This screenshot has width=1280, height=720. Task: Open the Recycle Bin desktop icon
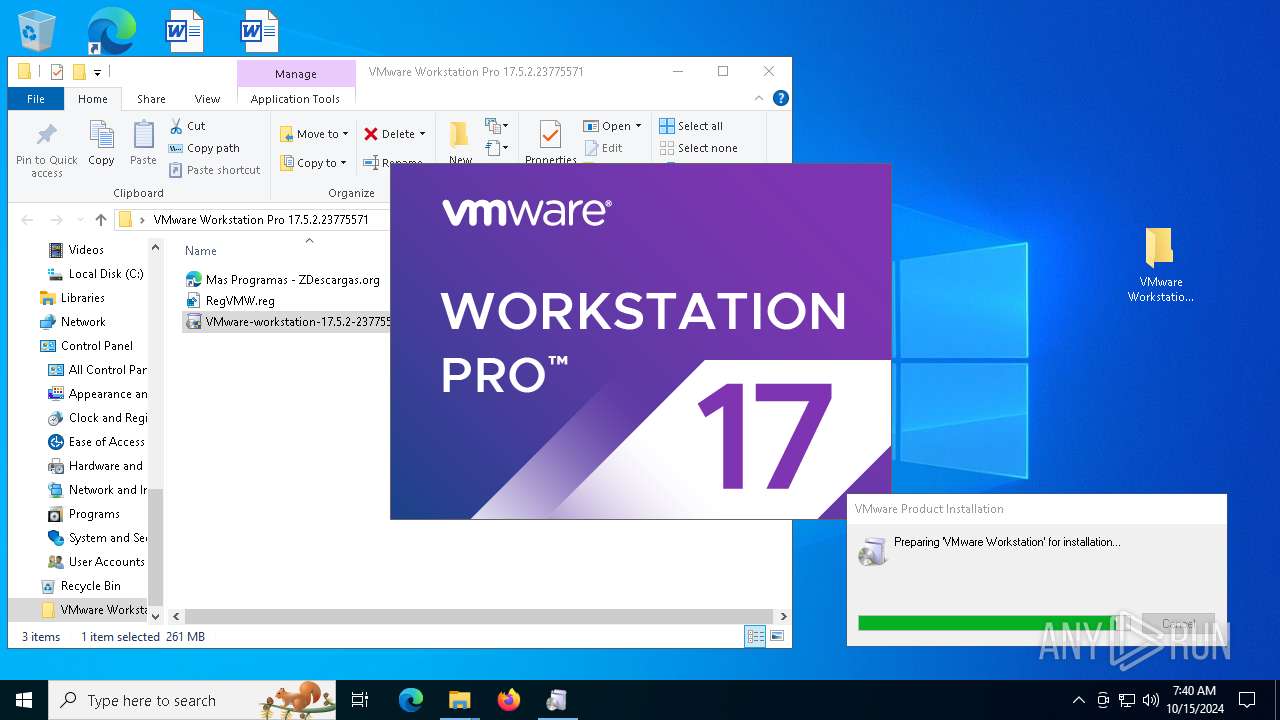(36, 30)
